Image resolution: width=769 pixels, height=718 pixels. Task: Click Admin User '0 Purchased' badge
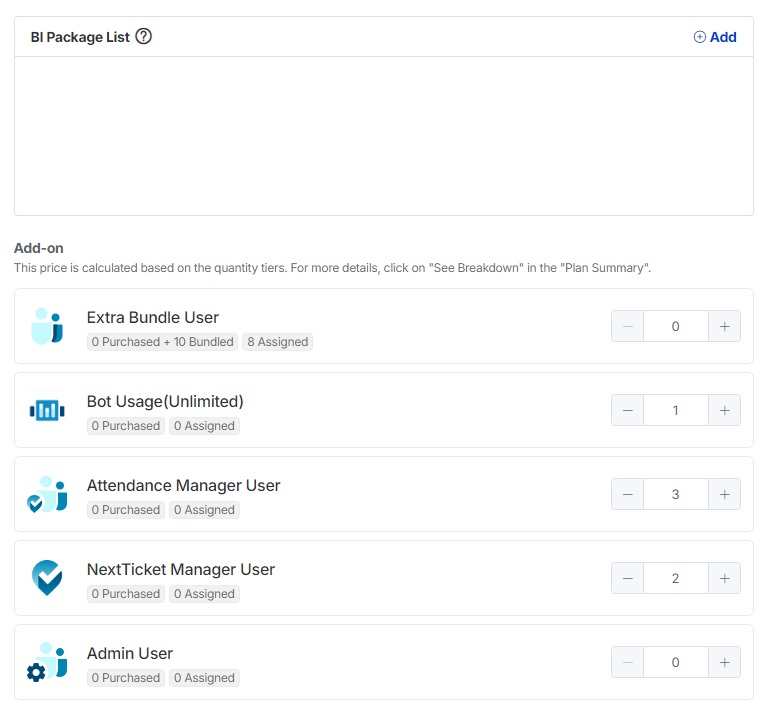click(126, 677)
